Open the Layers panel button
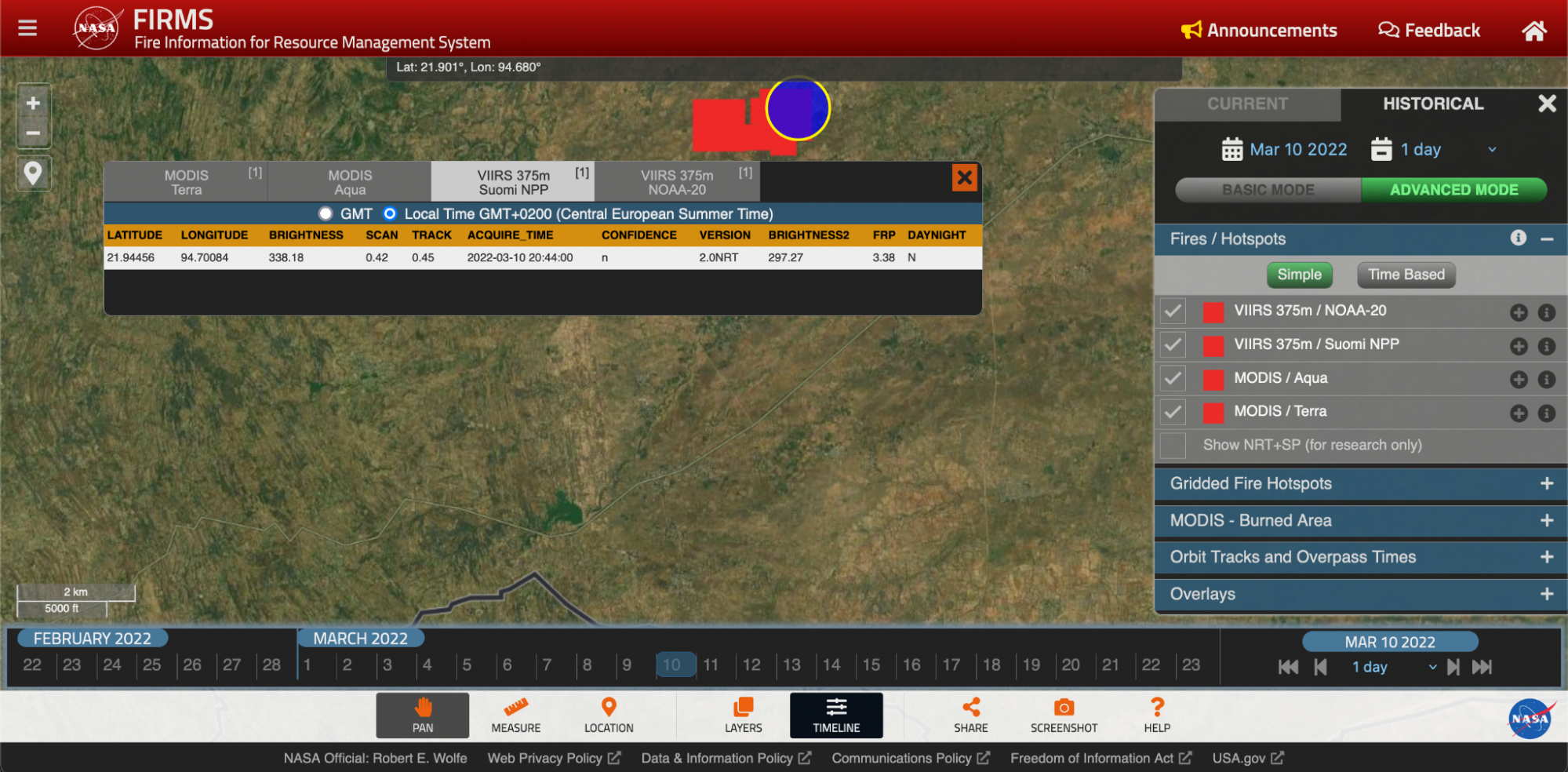The width and height of the screenshot is (1568, 772). tap(744, 715)
